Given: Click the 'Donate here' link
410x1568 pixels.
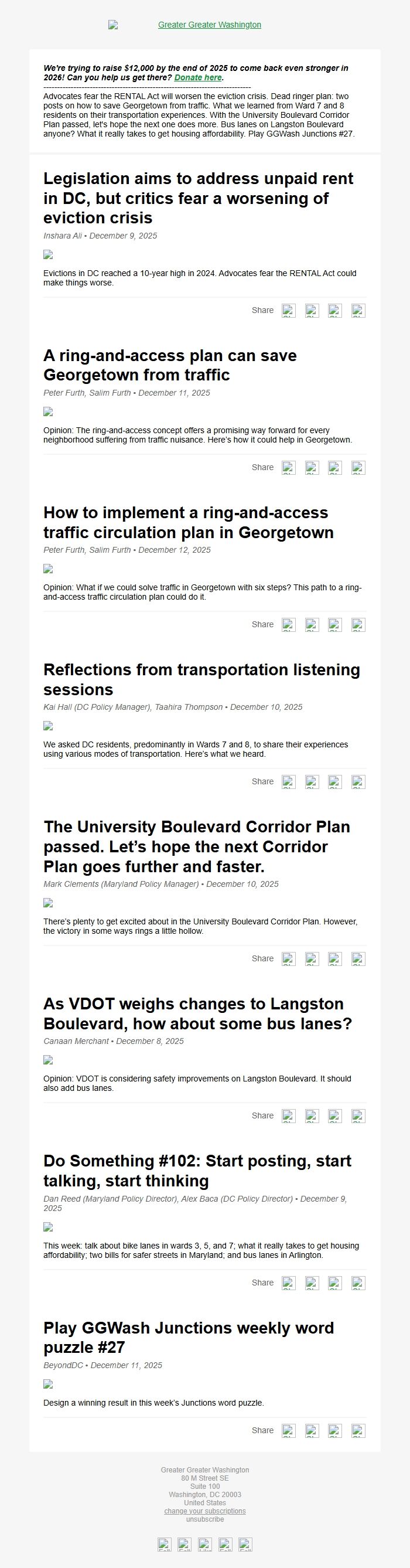Looking at the screenshot, I should point(198,78).
